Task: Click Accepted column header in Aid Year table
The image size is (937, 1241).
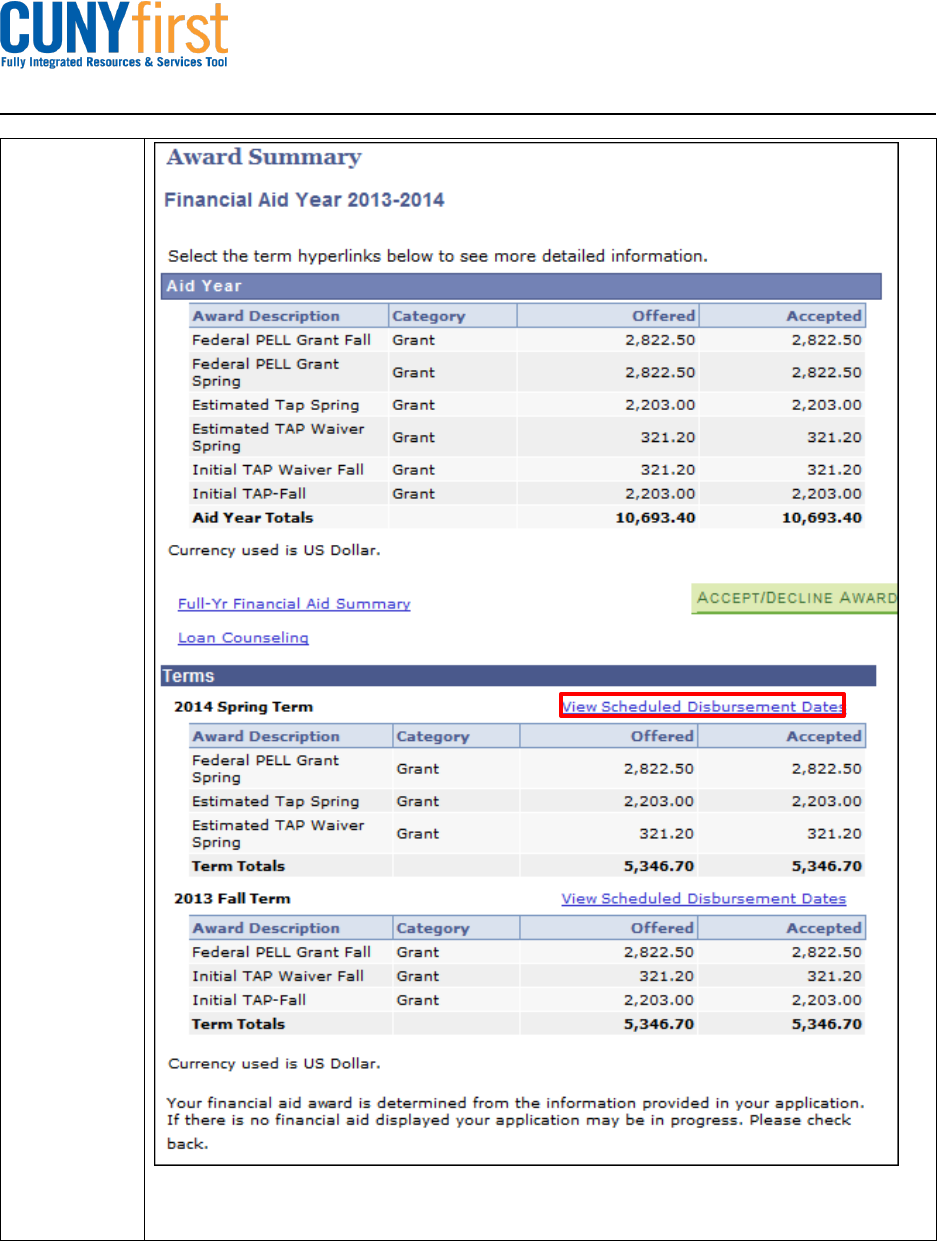Action: pyautogui.click(x=783, y=316)
